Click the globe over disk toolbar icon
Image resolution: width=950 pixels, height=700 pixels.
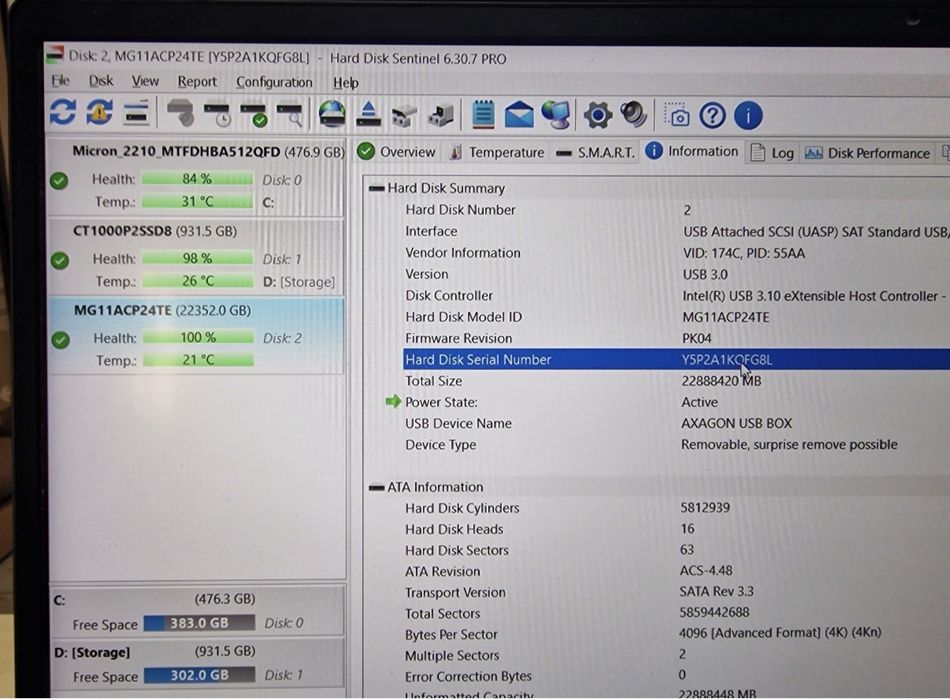click(333, 114)
